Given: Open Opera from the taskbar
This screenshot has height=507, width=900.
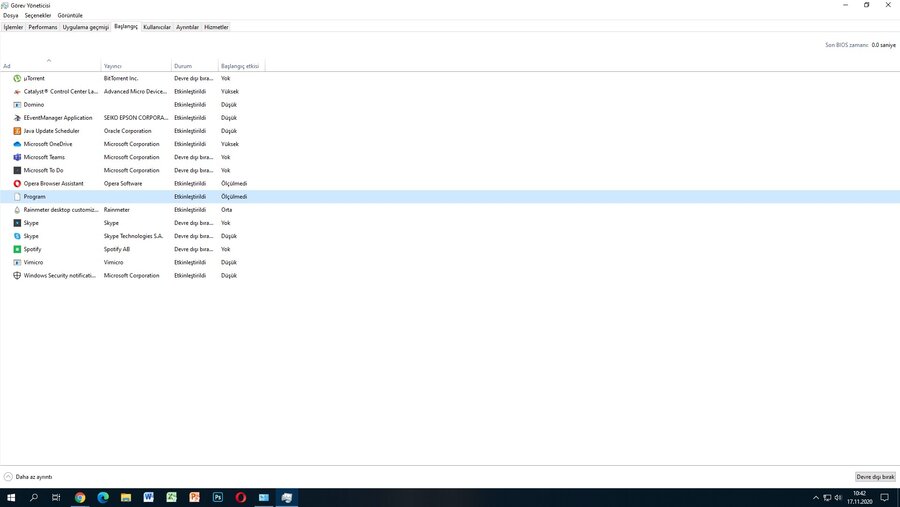Looking at the screenshot, I should (x=240, y=497).
